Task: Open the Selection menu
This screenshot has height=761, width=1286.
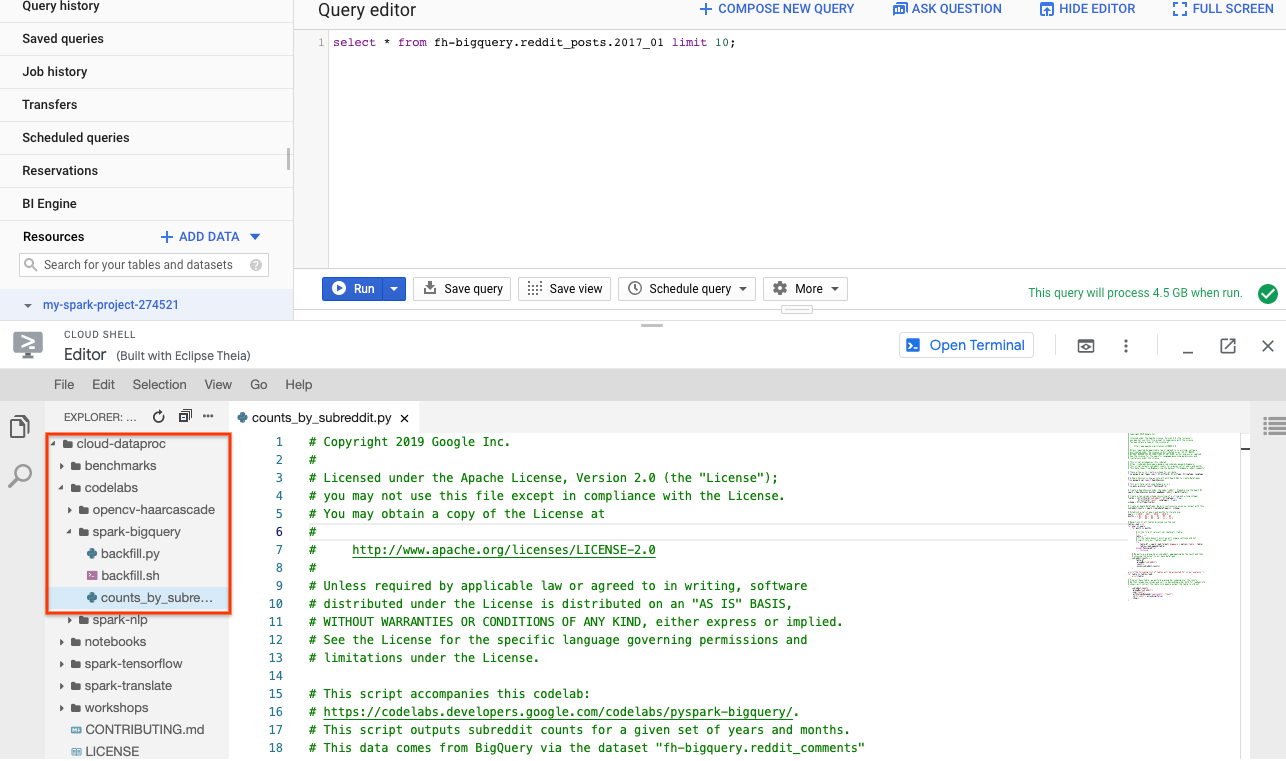Action: pos(159,384)
